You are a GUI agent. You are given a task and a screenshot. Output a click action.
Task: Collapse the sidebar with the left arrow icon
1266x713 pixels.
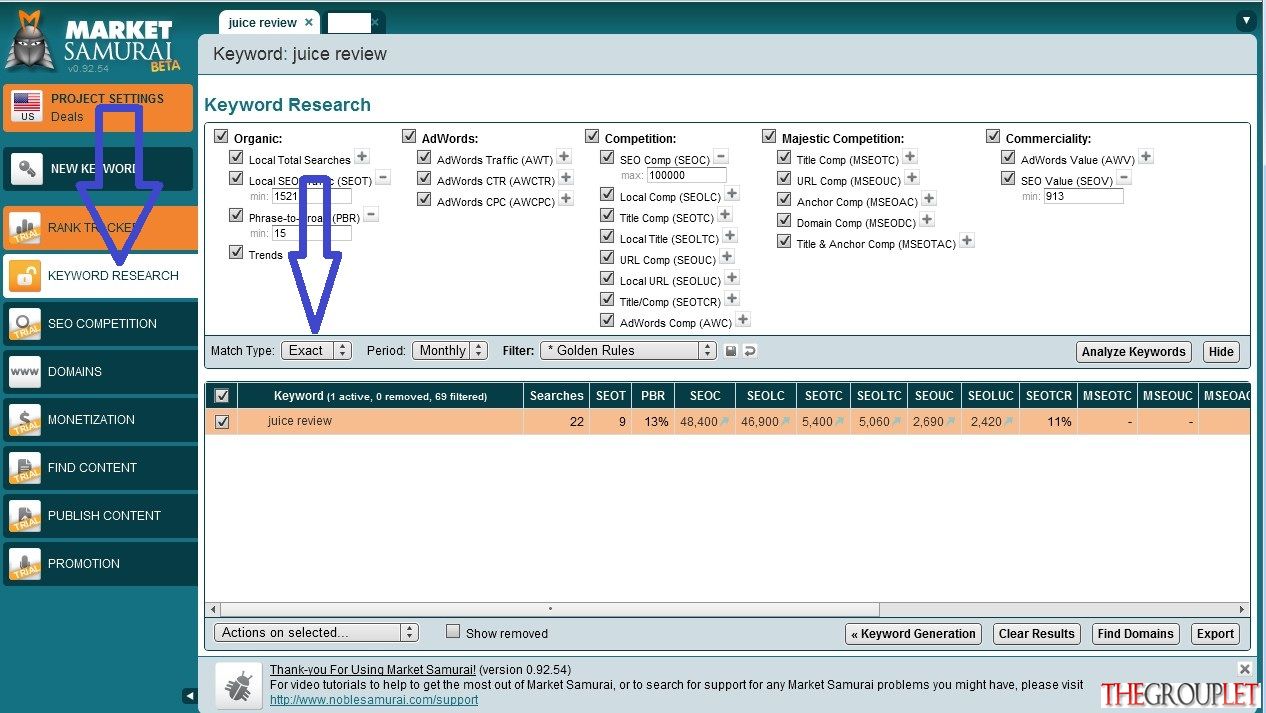(189, 695)
